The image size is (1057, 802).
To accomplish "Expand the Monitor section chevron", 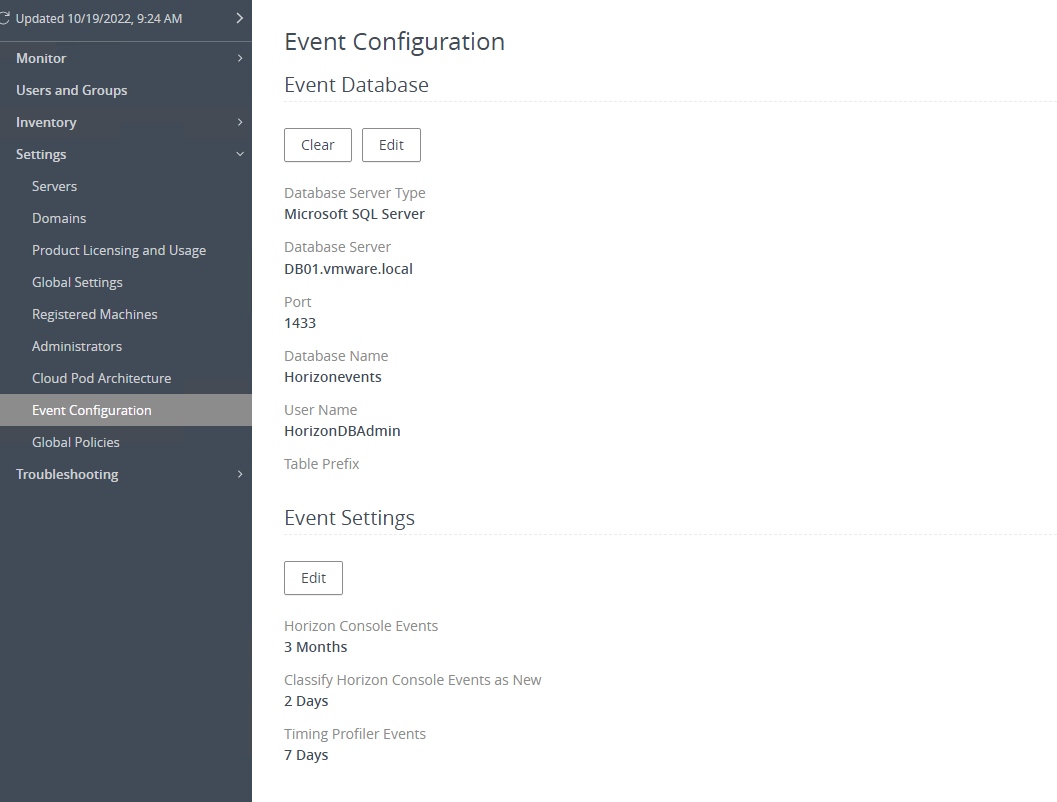I will 239,58.
